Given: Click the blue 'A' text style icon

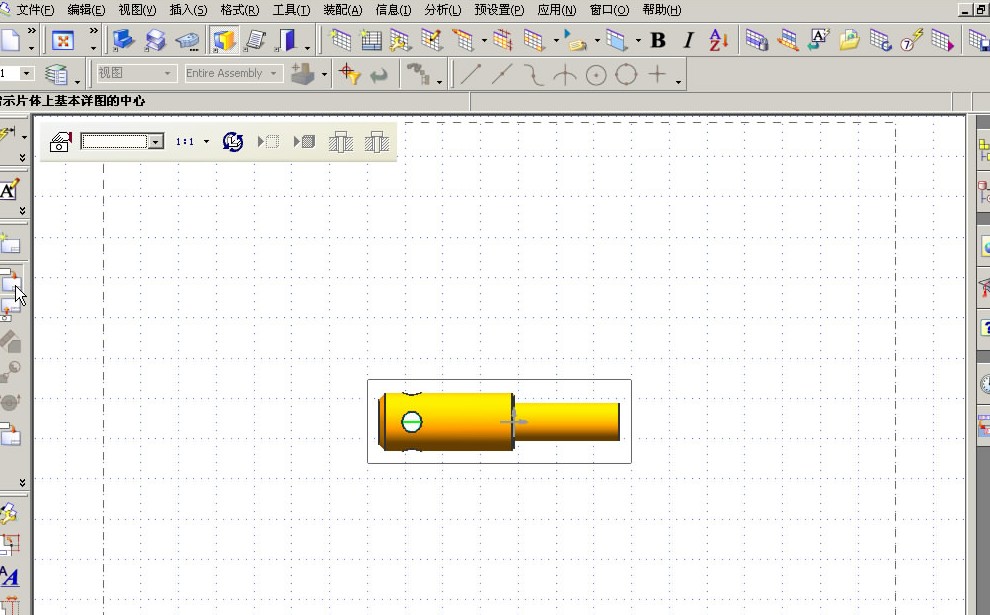Looking at the screenshot, I should [x=9, y=576].
